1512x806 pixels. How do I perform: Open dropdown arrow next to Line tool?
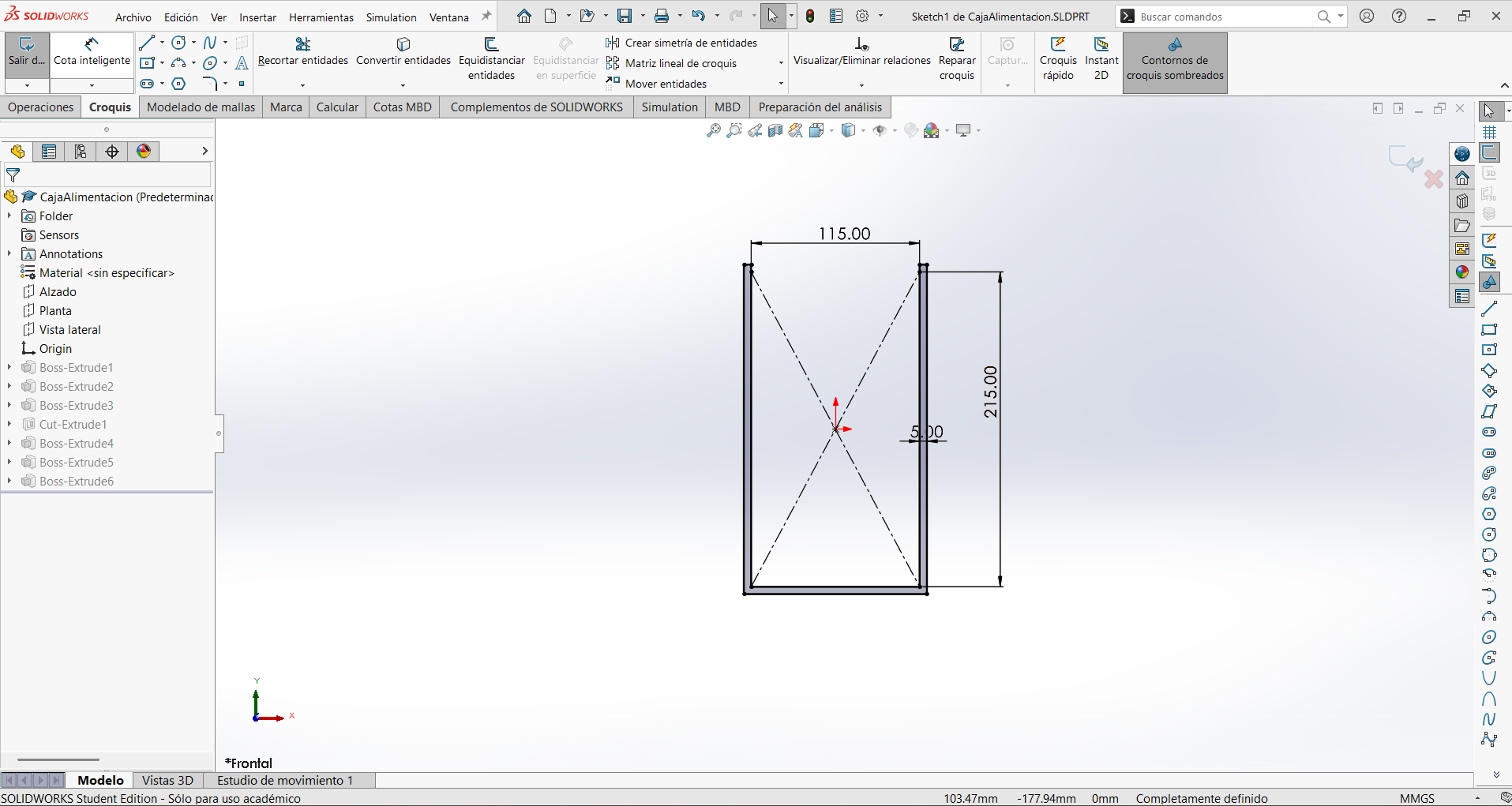(162, 43)
